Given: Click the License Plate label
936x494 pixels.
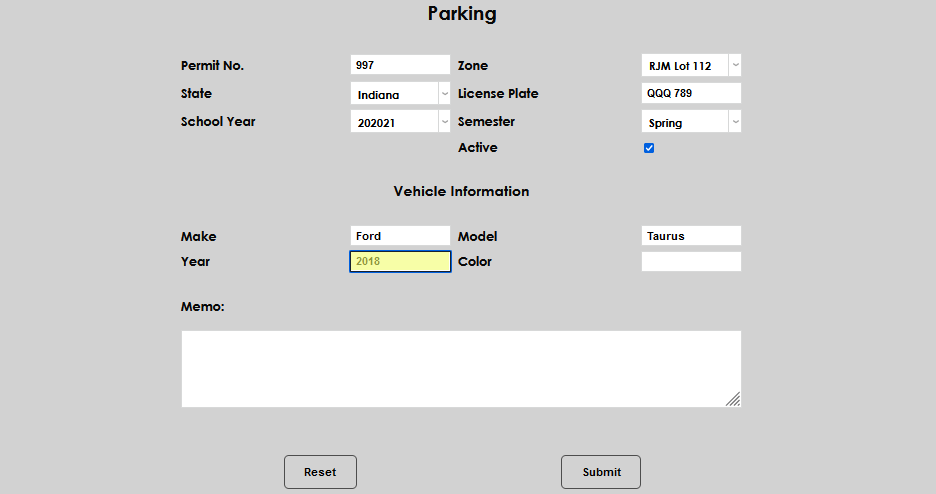Looking at the screenshot, I should click(498, 94).
